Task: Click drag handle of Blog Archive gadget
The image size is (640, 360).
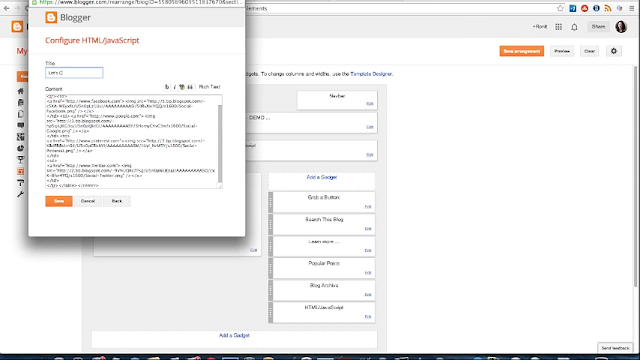Action: pos(270,291)
